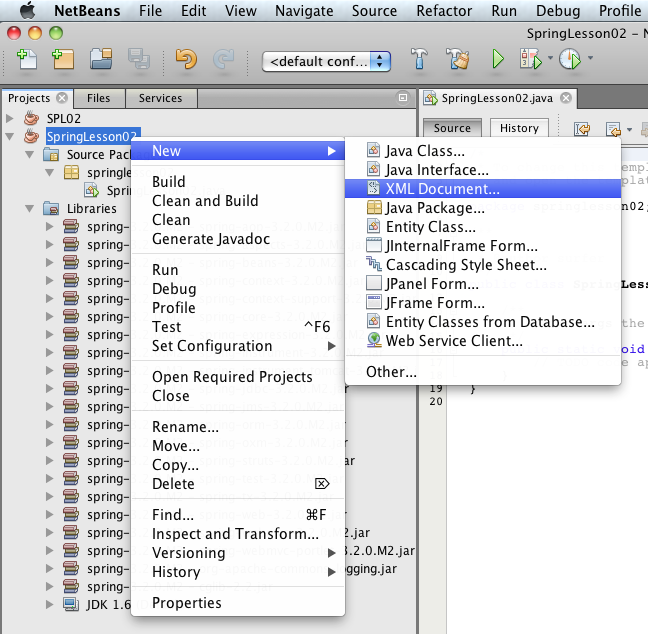Click the Libraries folder icon
The image size is (648, 634).
(51, 208)
